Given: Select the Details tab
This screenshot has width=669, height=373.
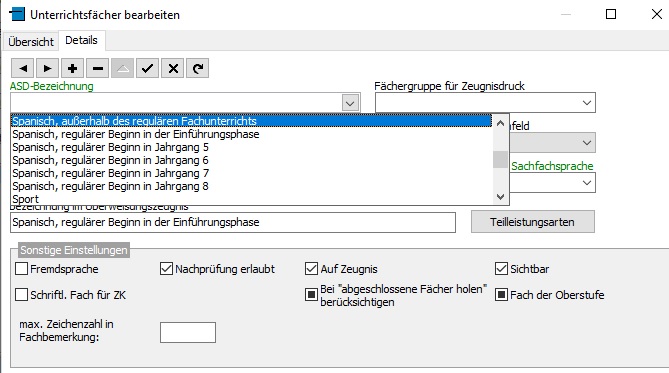Looking at the screenshot, I should tap(81, 41).
